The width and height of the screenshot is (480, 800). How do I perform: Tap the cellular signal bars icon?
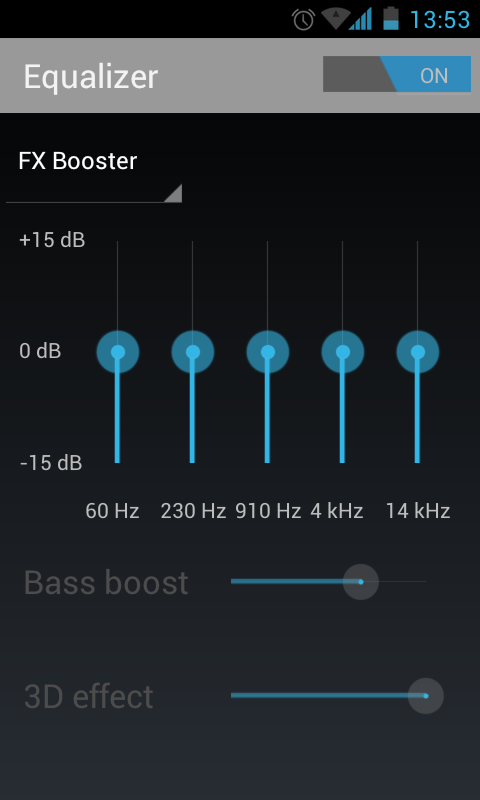tap(360, 19)
